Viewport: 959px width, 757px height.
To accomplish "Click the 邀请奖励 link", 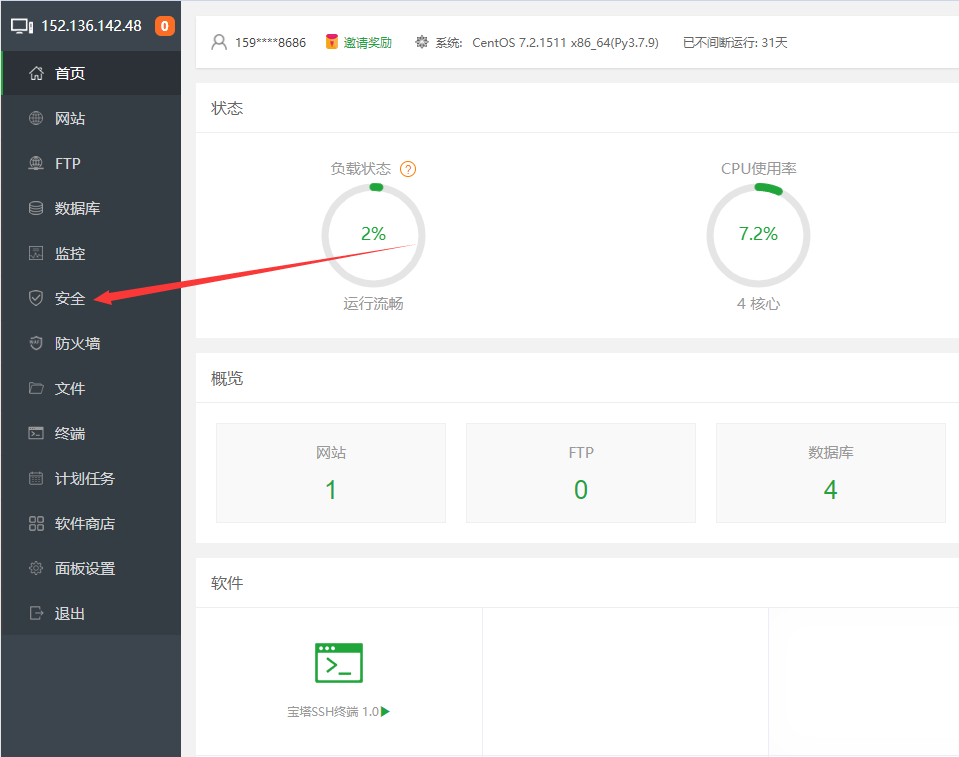I will [x=367, y=42].
